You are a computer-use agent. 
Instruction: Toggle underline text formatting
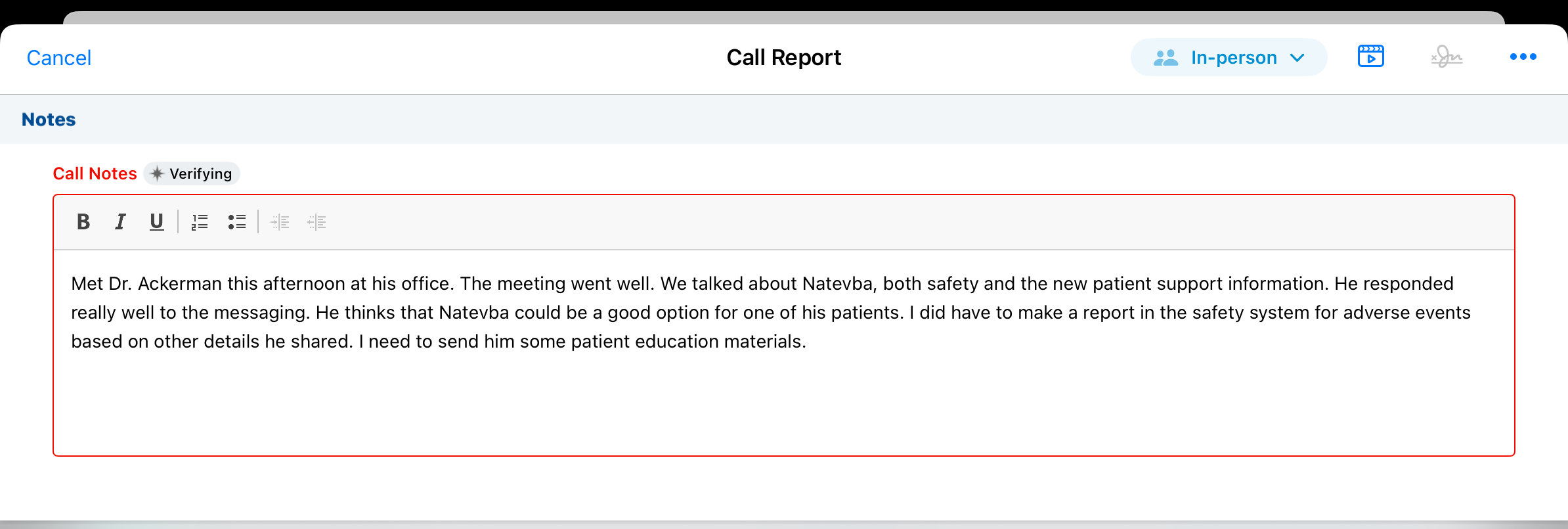point(156,222)
